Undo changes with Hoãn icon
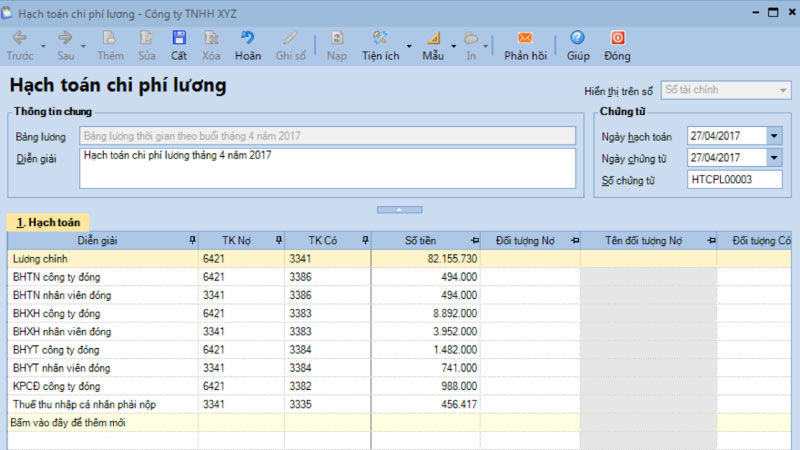The image size is (800, 450). (x=248, y=38)
